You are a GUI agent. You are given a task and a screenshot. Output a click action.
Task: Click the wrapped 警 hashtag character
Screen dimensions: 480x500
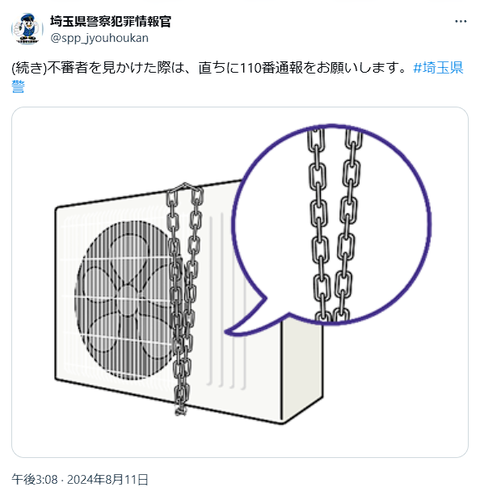tap(18, 86)
